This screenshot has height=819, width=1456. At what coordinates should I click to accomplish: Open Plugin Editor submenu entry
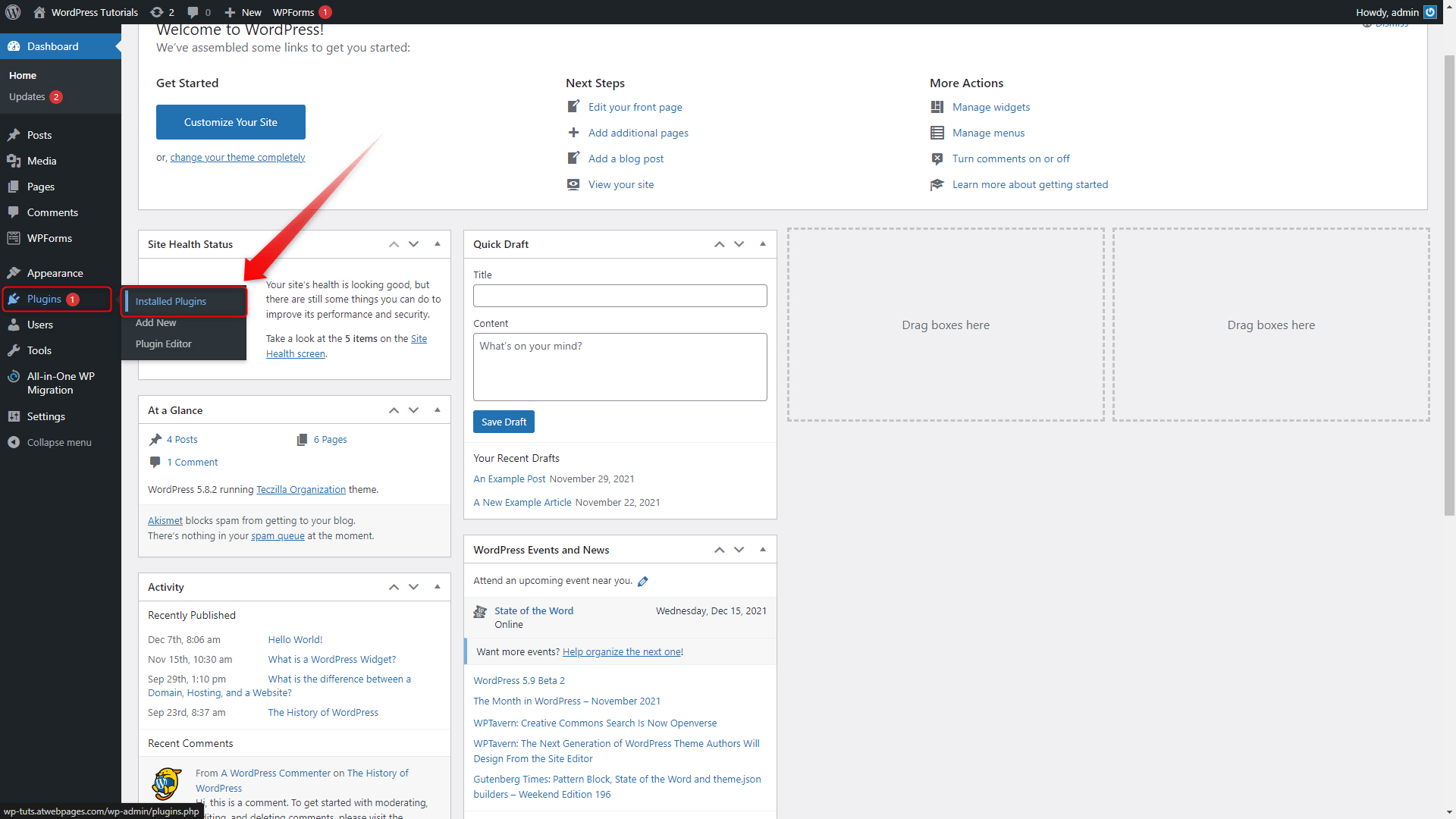coord(163,344)
